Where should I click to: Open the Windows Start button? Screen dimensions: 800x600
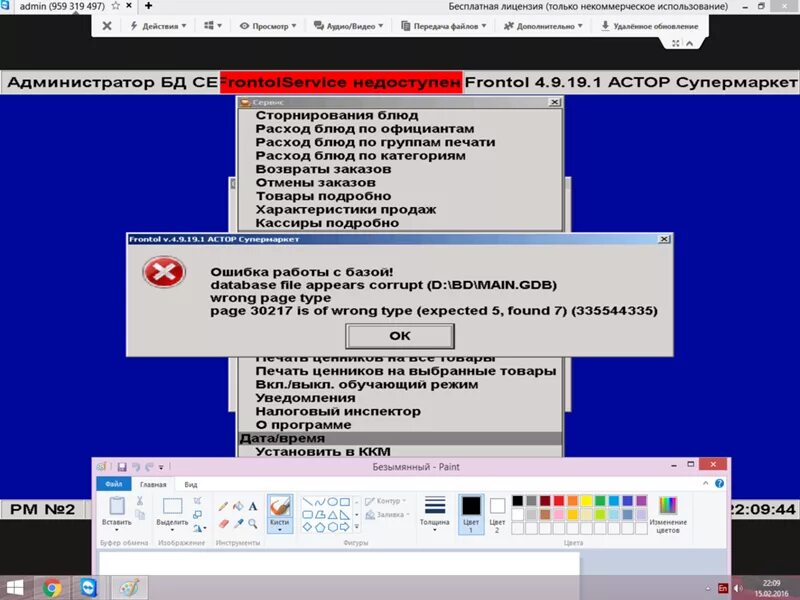[14, 588]
